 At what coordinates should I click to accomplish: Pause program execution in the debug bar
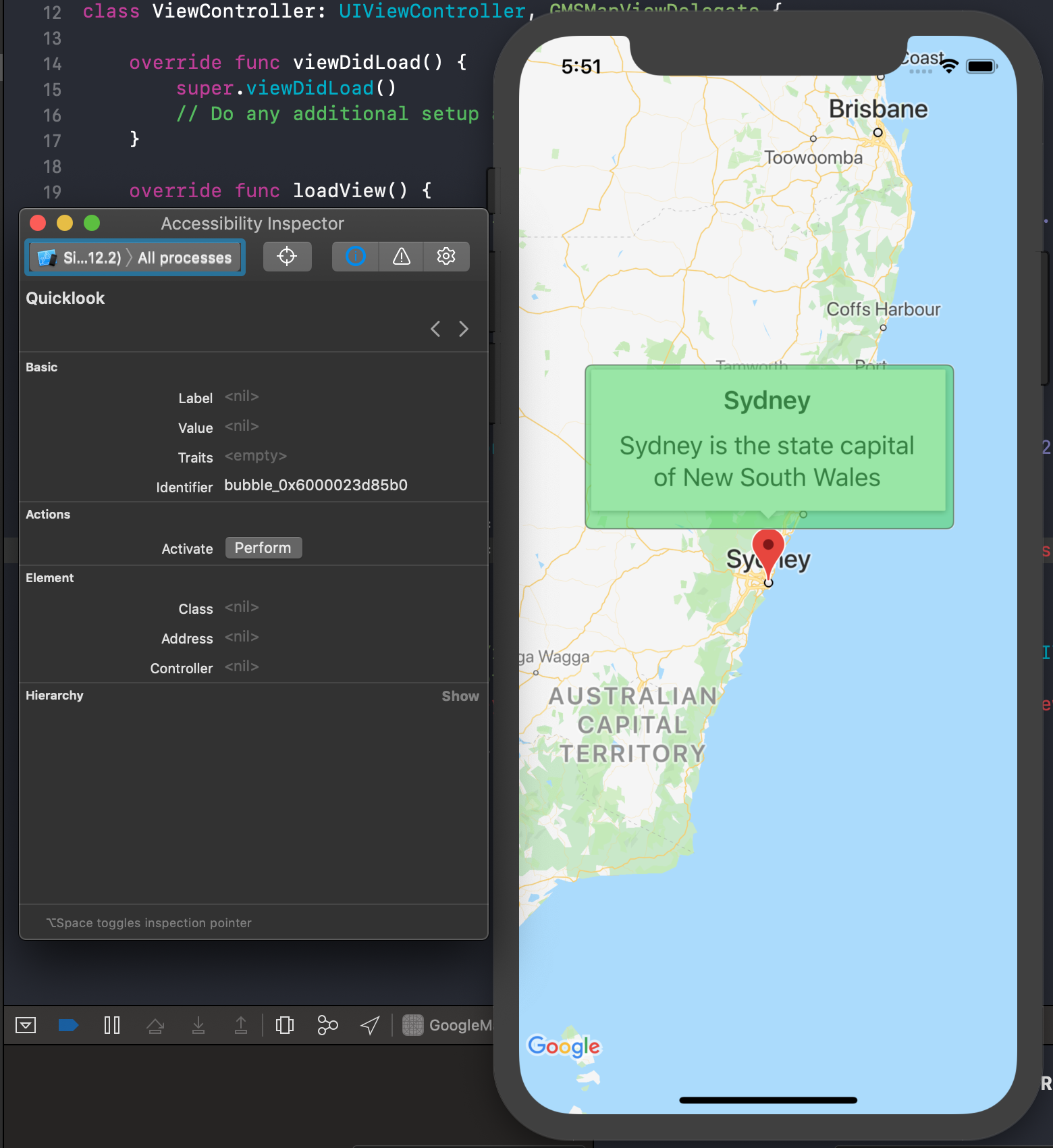click(112, 1025)
